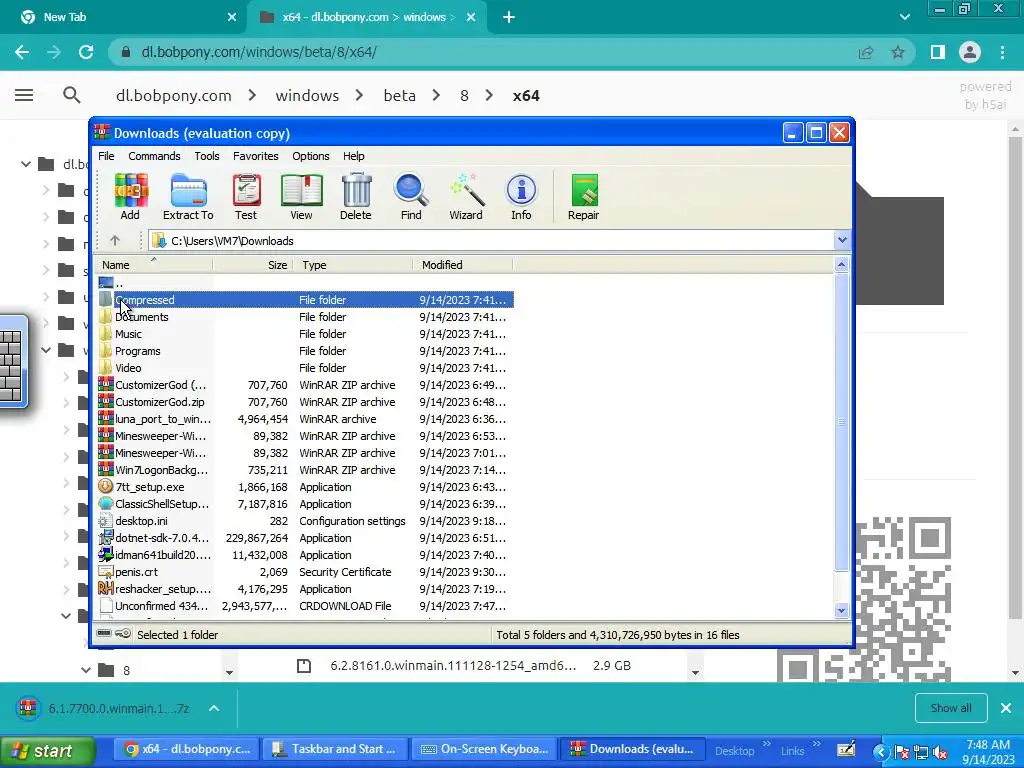
Task: Select CustomizerGod.zip in the list
Action: [304, 402]
